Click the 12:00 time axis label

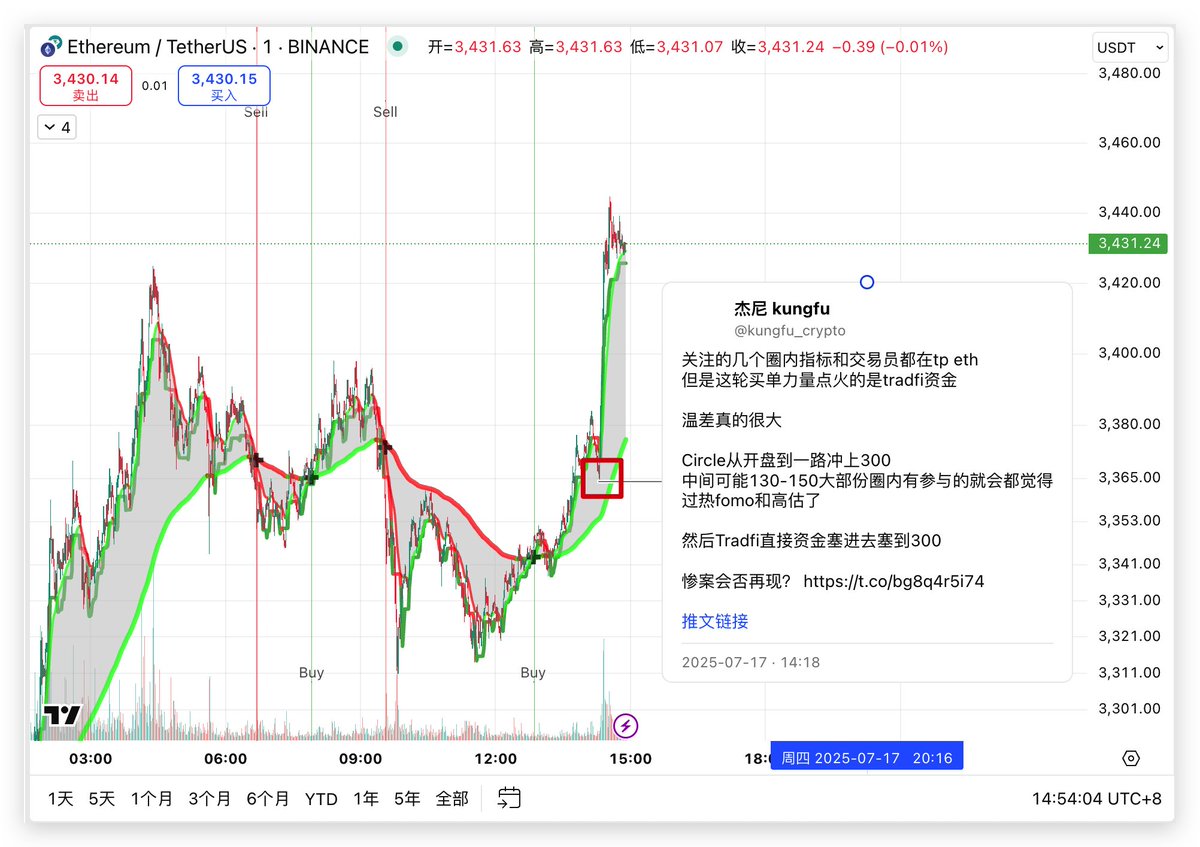(496, 758)
